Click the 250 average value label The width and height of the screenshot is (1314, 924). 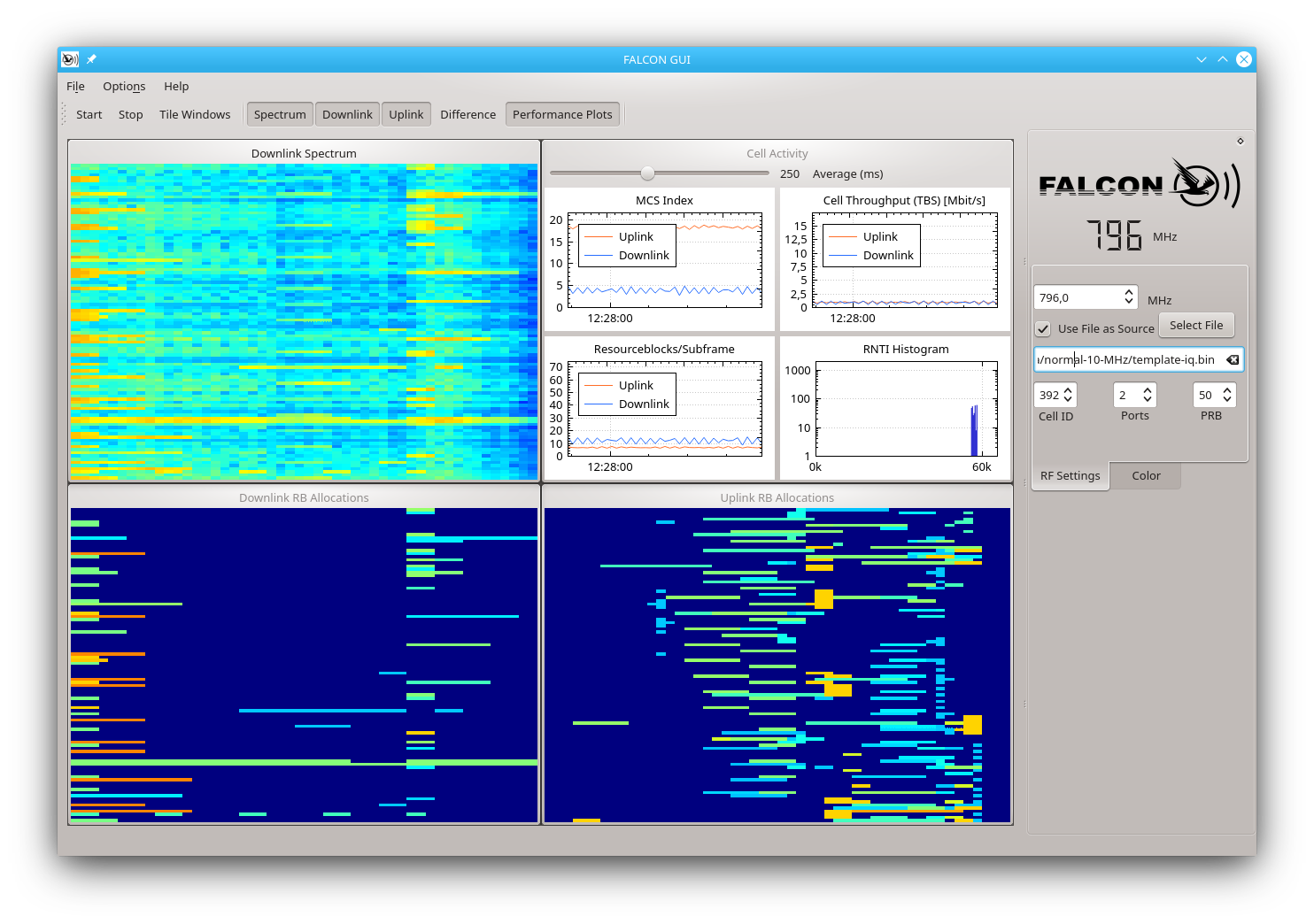(x=790, y=174)
